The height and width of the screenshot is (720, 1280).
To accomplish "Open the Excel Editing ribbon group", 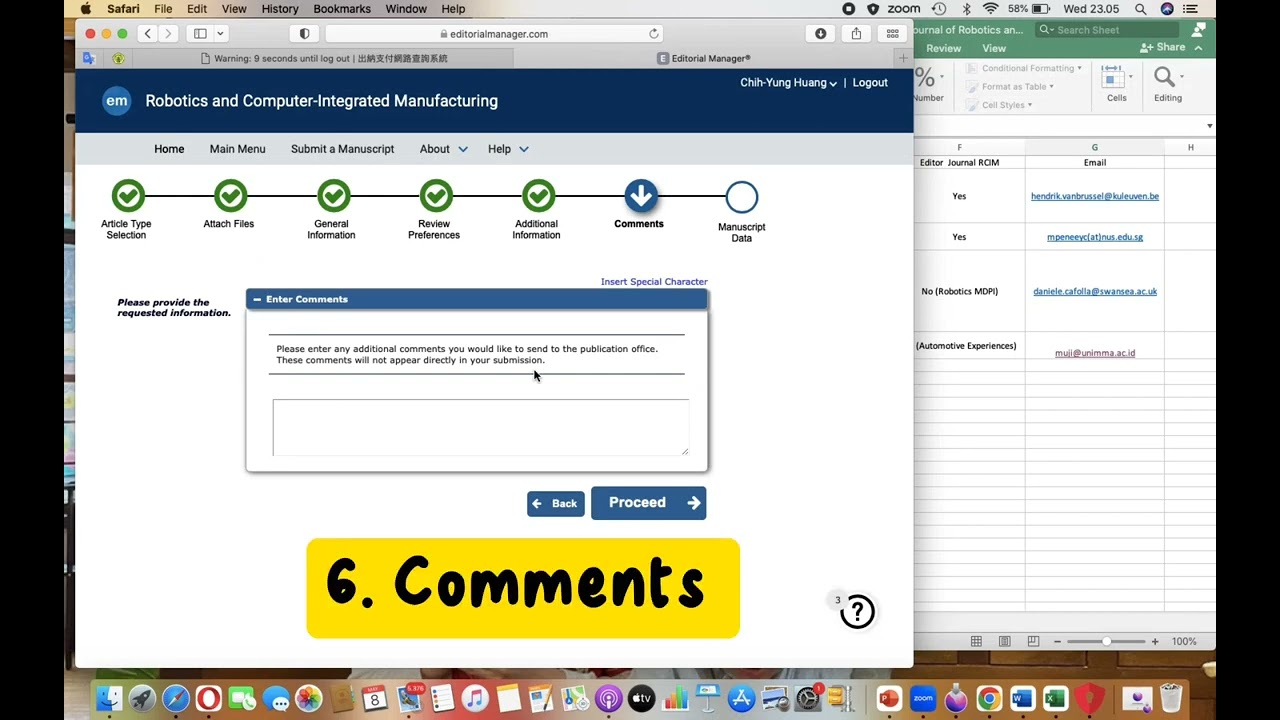I will (1167, 84).
